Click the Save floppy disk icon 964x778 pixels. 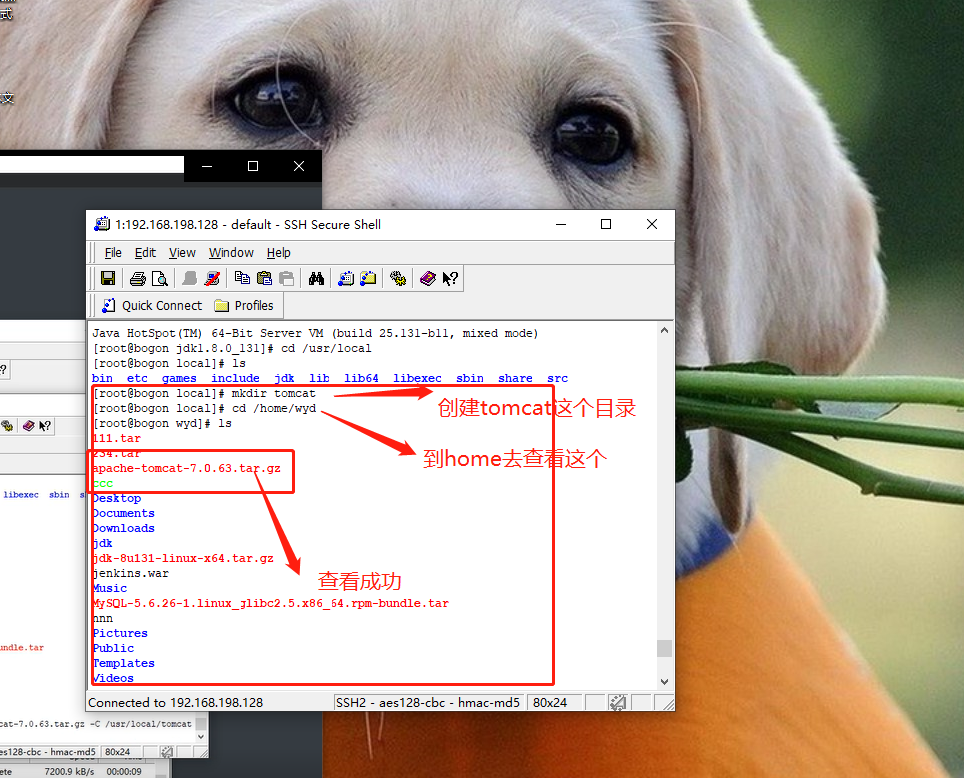tap(108, 279)
